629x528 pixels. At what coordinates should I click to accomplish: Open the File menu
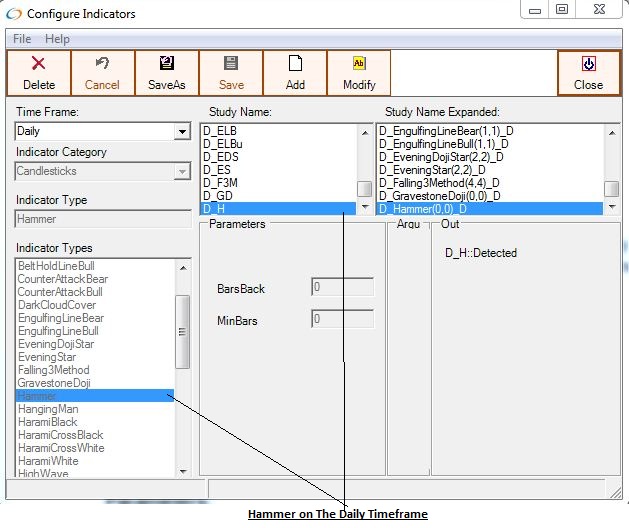22,39
